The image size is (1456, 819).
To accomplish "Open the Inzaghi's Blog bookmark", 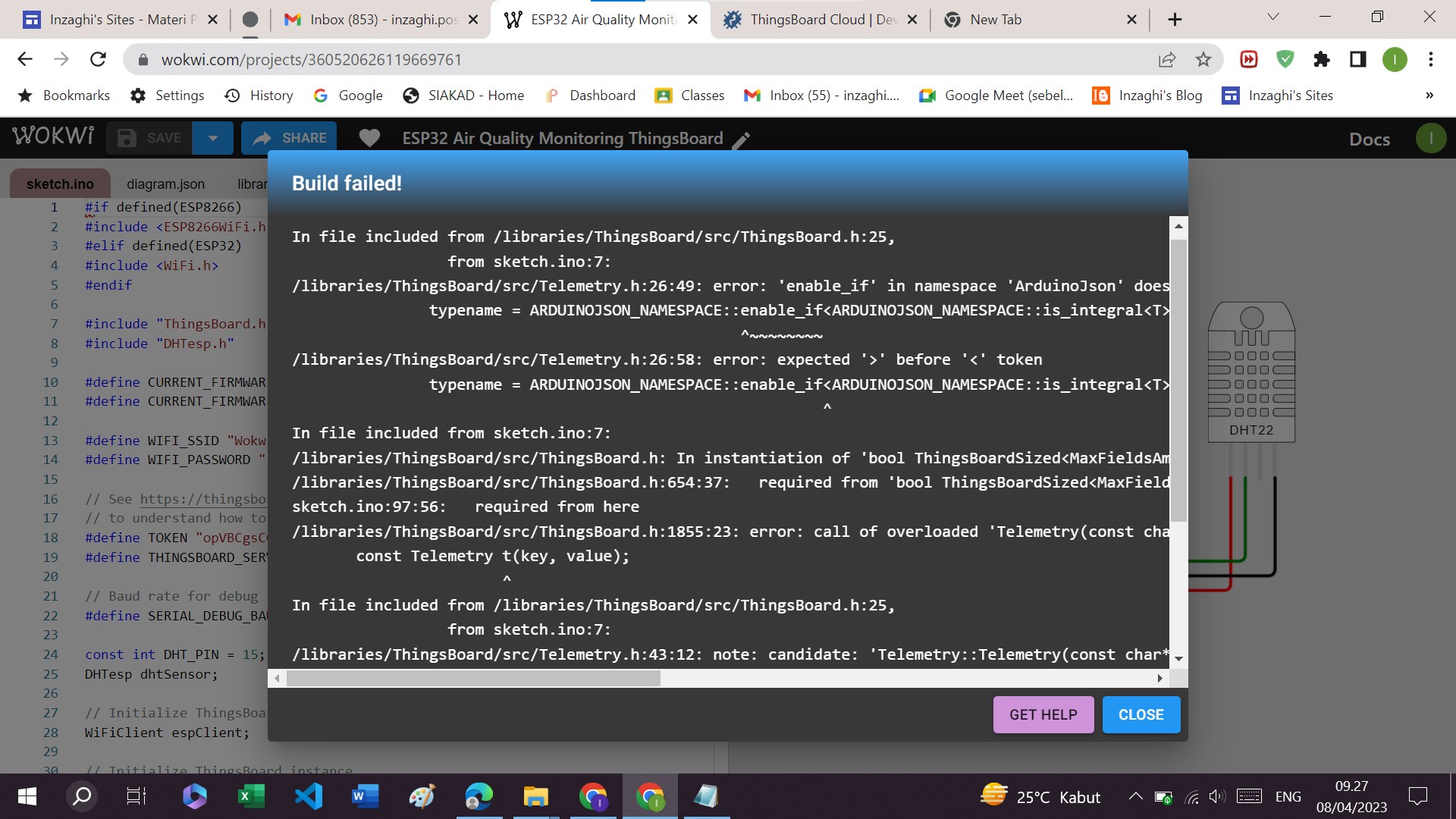I will [1147, 96].
